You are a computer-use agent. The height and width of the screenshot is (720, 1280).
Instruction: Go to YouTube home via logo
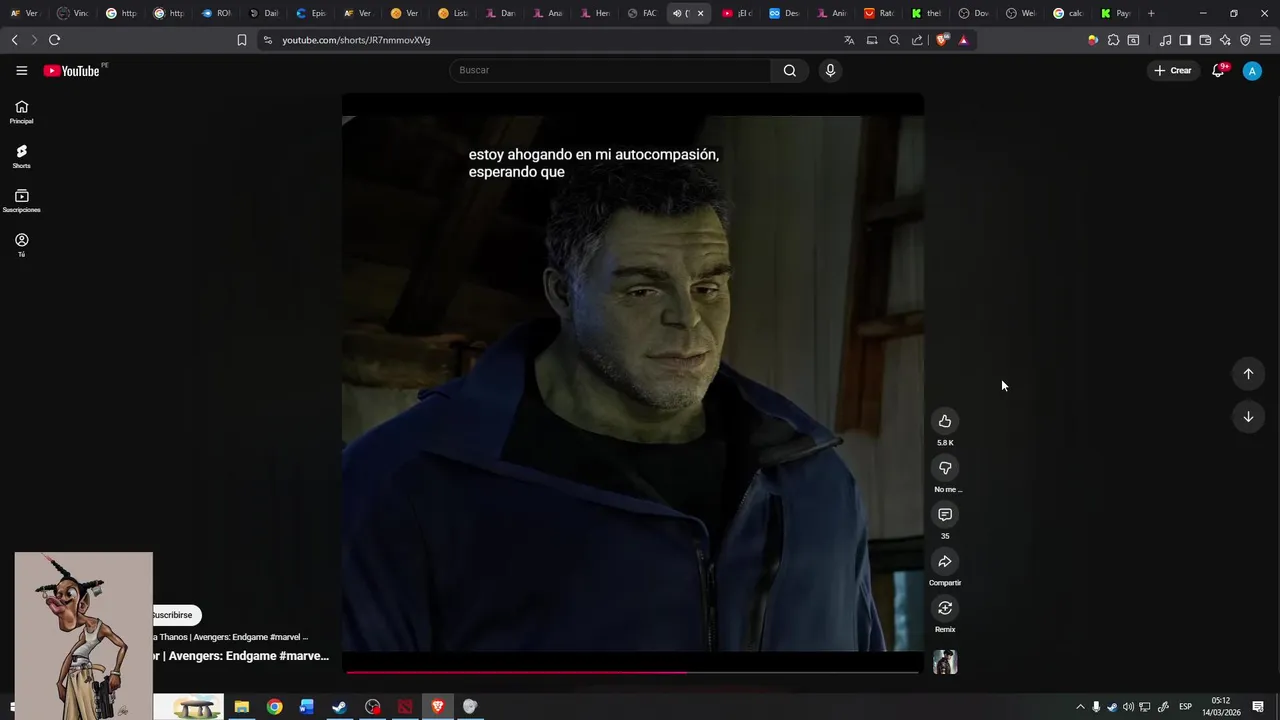point(72,71)
